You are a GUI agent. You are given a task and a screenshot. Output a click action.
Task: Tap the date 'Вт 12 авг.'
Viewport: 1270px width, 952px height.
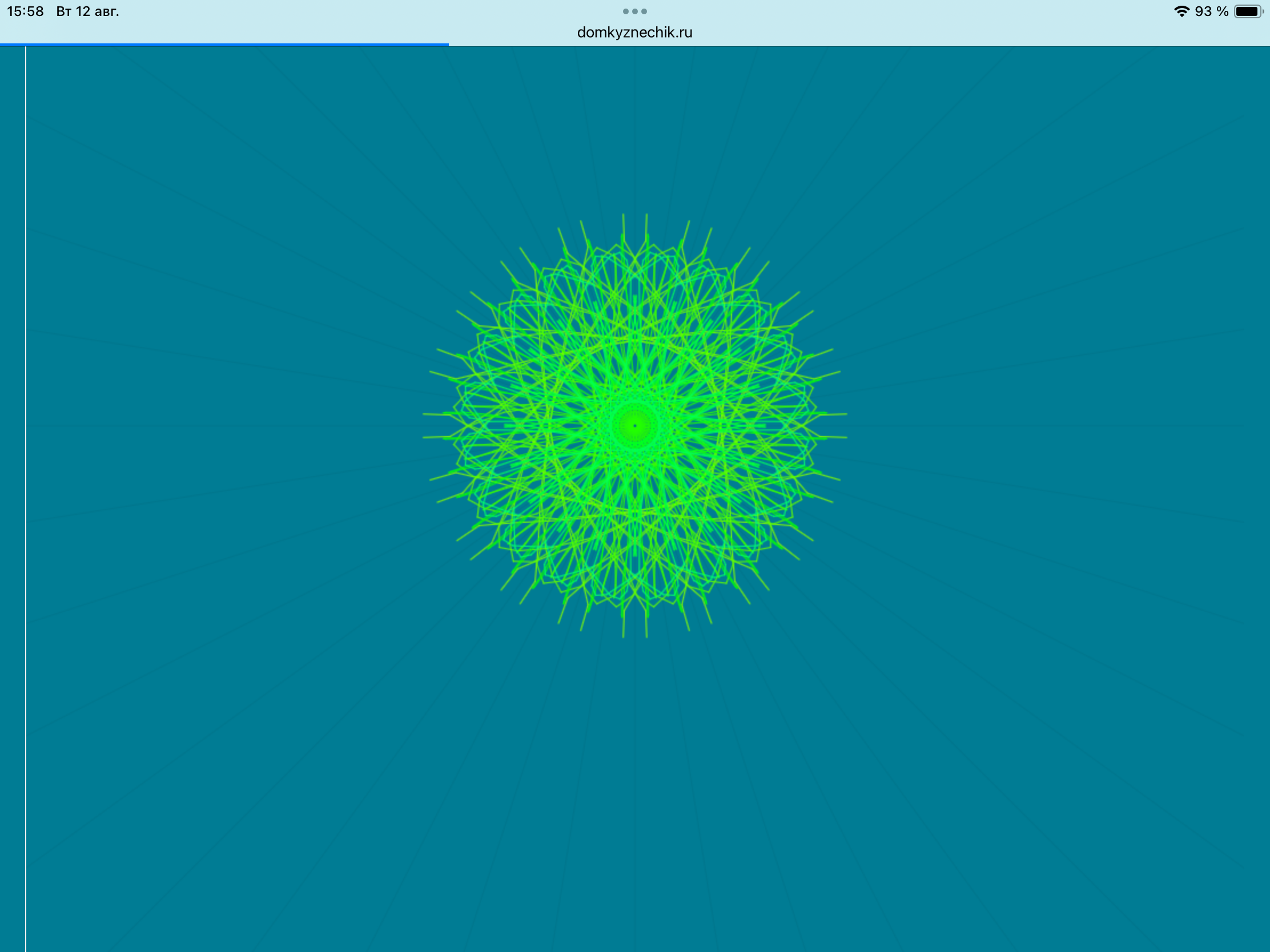[88, 11]
